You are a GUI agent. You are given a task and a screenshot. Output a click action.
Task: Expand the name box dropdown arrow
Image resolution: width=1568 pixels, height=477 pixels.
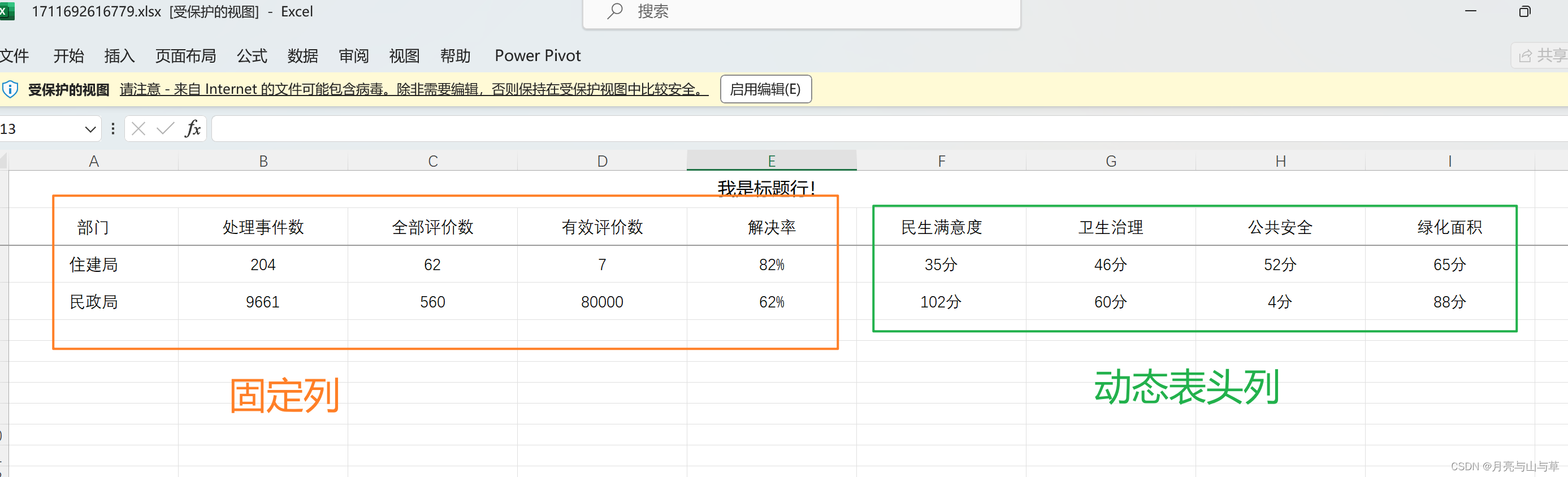pos(90,129)
